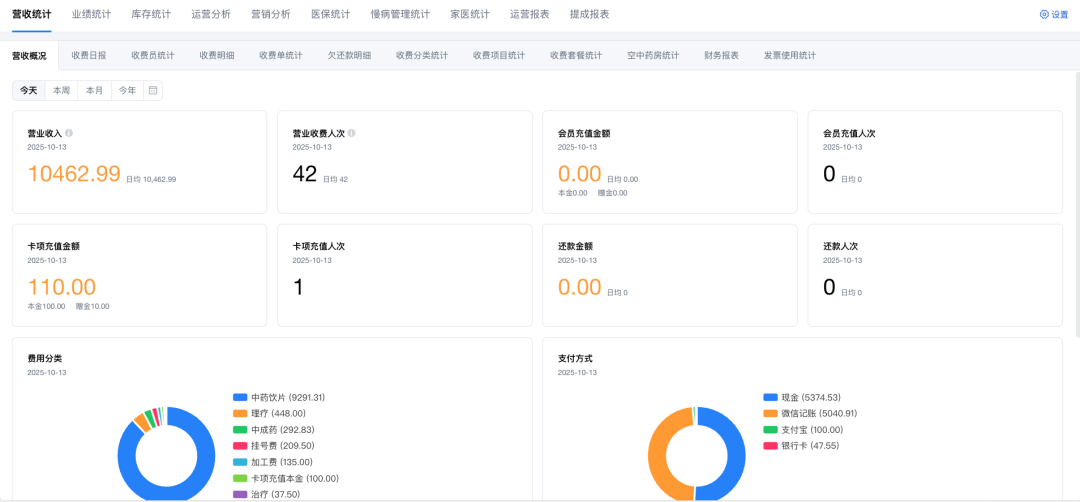Switch time range to 今年
1080x502 pixels.
pyautogui.click(x=127, y=91)
